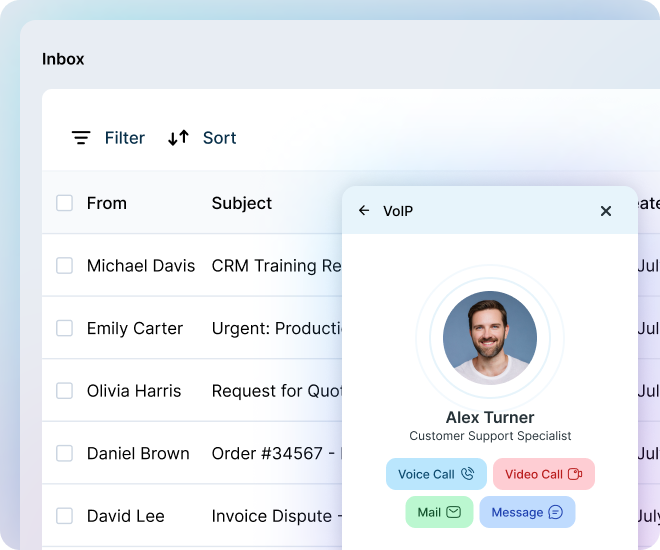660x550 pixels.
Task: Click the Sort arrows icon
Action: click(178, 138)
